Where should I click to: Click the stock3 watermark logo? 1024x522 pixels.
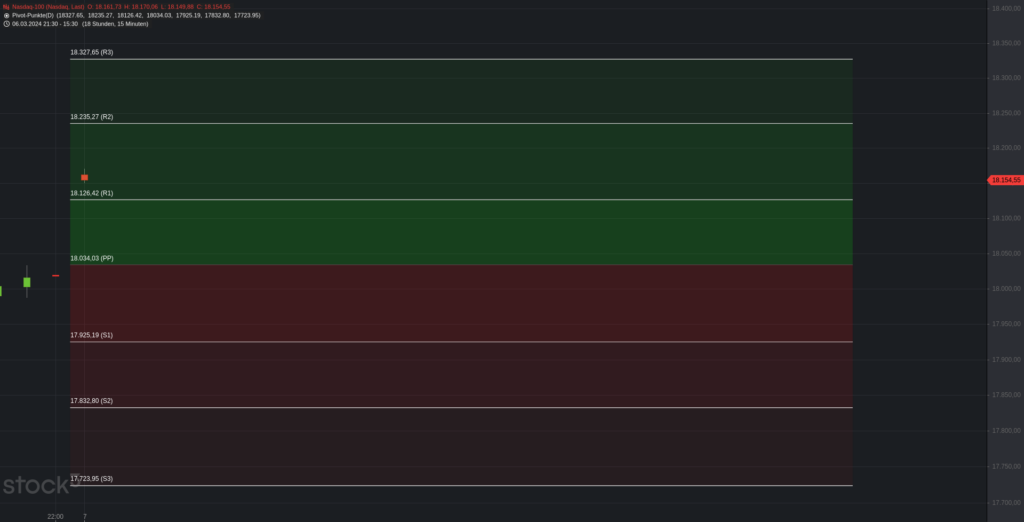(40, 485)
